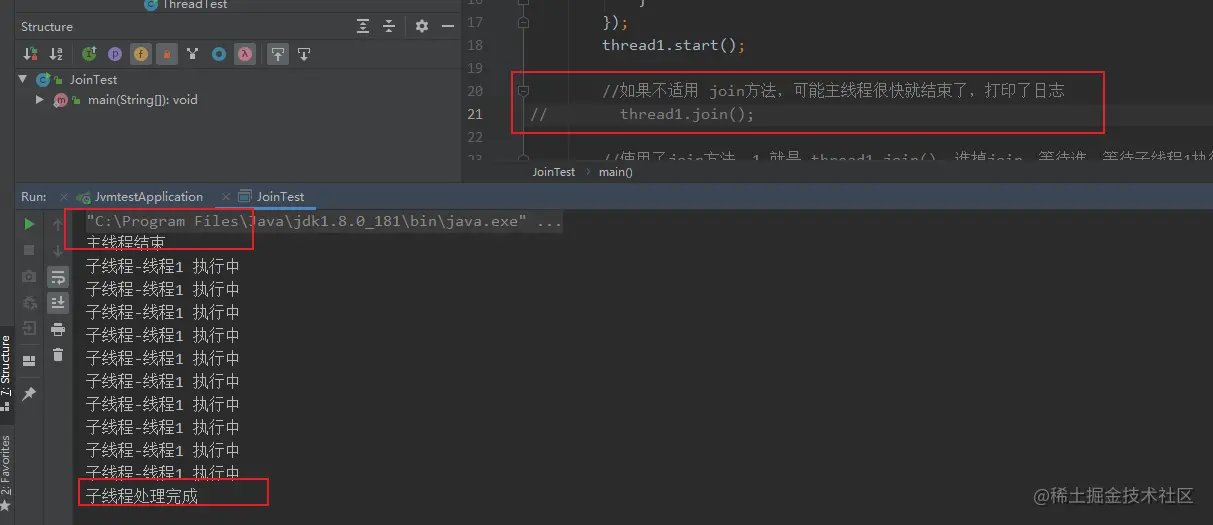This screenshot has width=1213, height=525.
Task: Dump threads using camera icon
Action: pos(29,276)
